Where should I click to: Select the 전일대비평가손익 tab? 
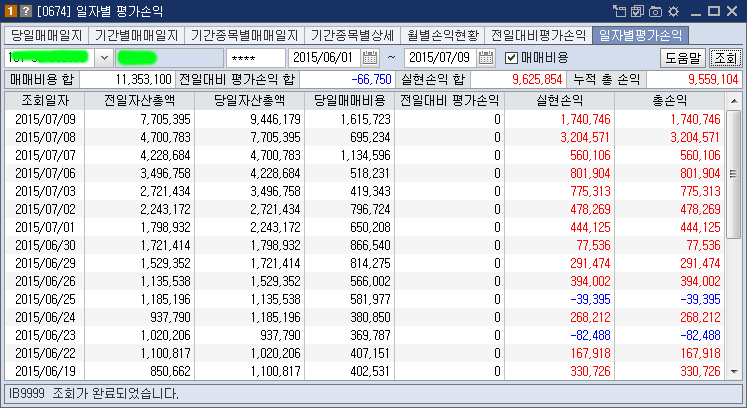[x=538, y=35]
